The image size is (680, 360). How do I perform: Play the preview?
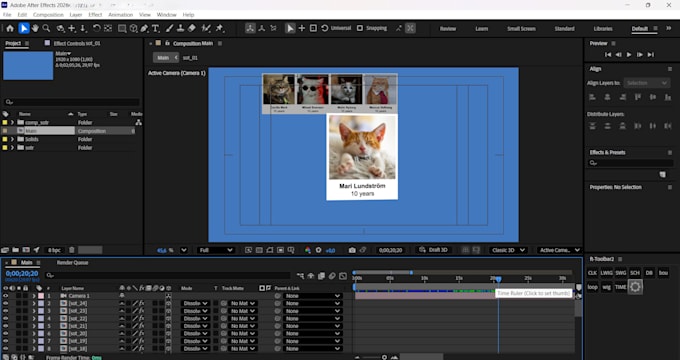point(629,55)
